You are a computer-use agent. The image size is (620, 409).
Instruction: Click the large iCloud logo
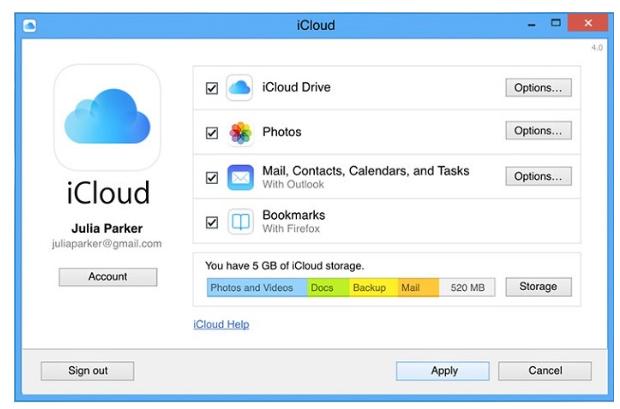107,117
